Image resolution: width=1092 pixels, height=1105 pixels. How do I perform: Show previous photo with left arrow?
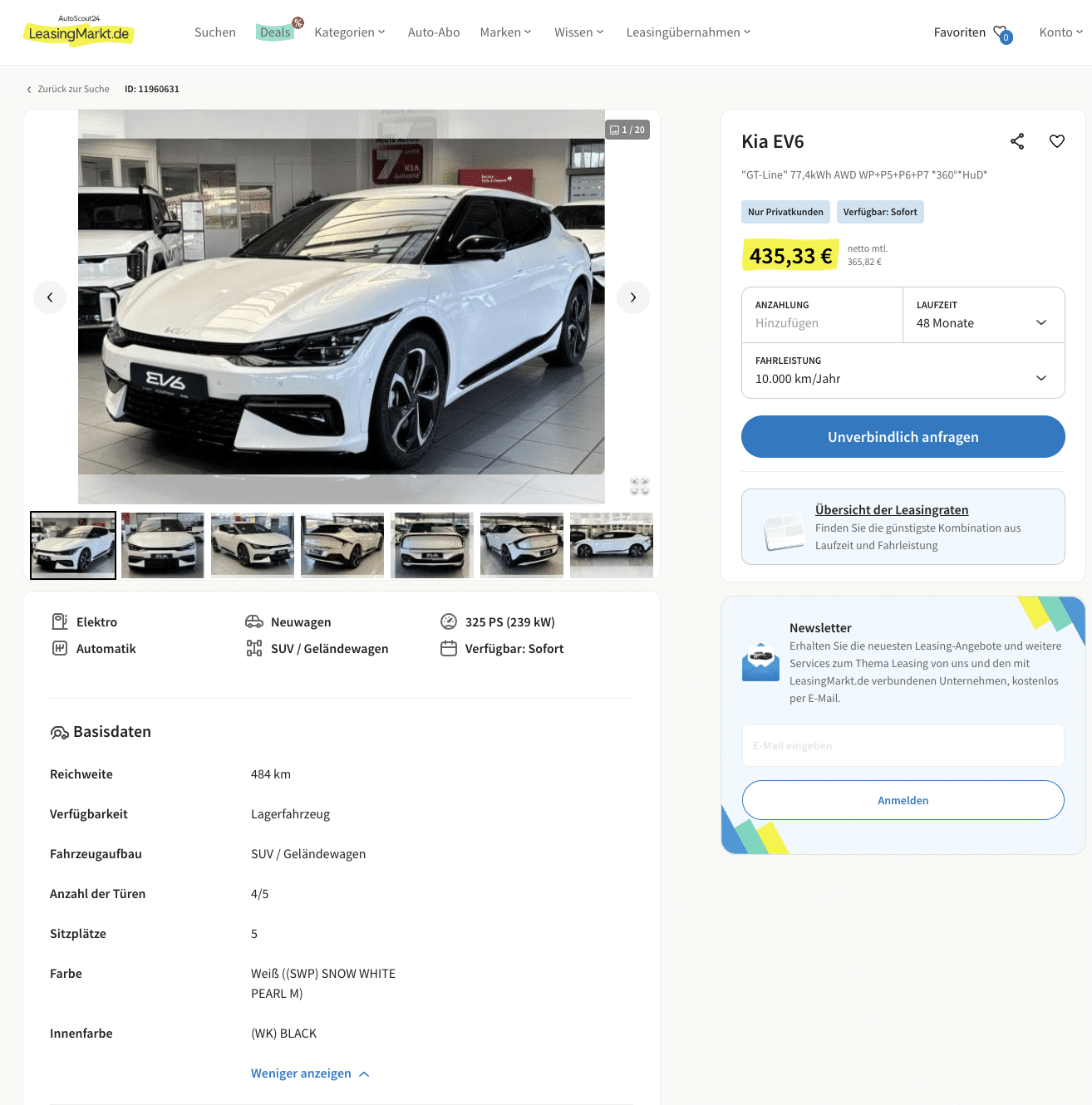click(x=50, y=297)
